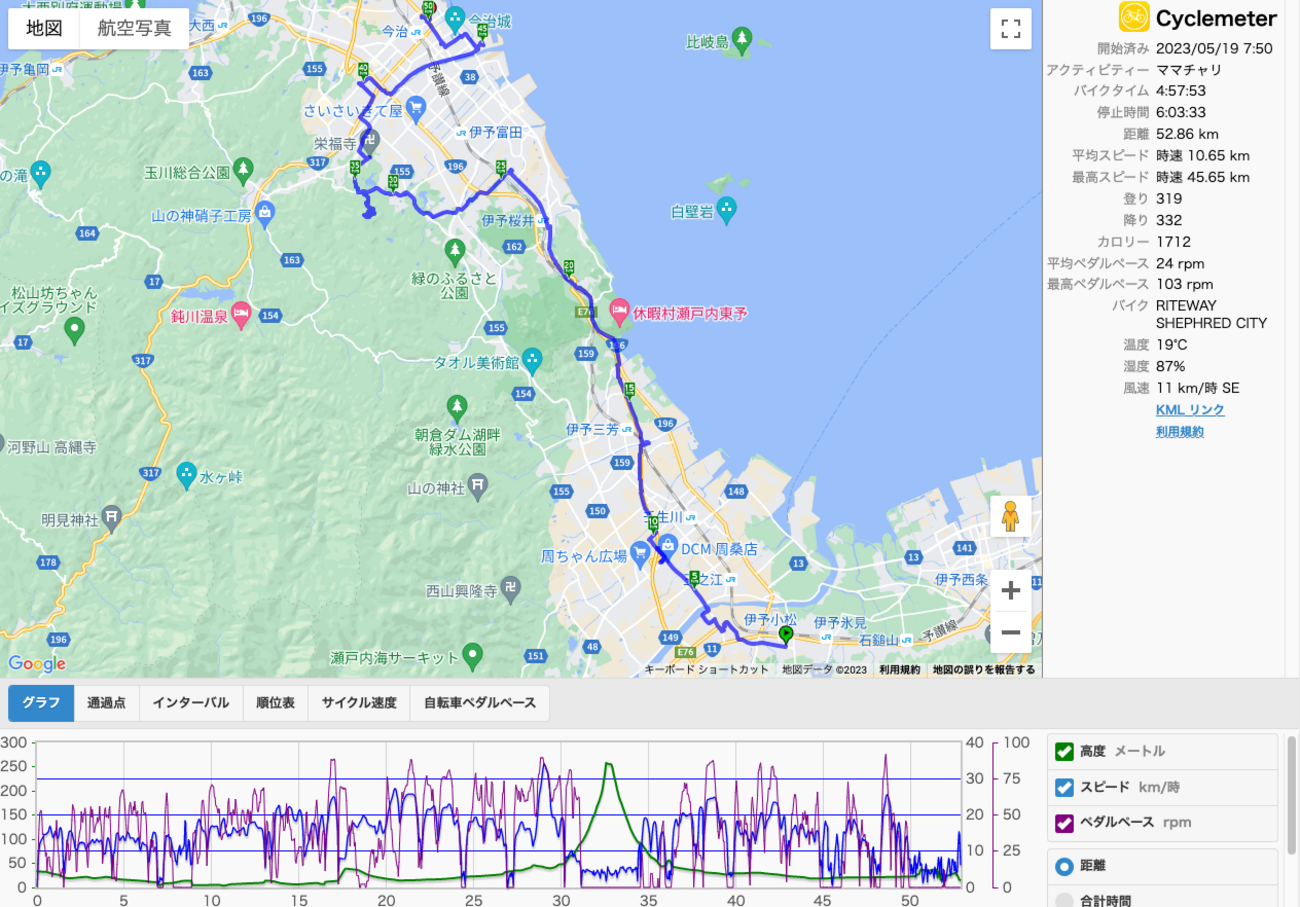Toggle スピード speed checkbox
This screenshot has width=1300, height=907.
1065,787
